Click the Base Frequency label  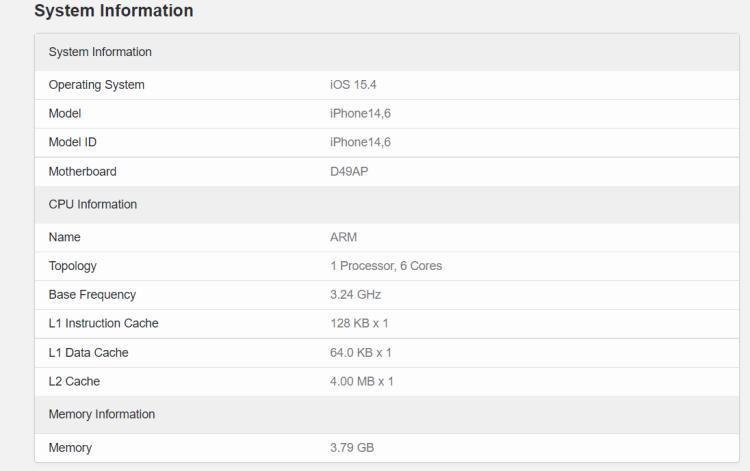[x=92, y=295]
